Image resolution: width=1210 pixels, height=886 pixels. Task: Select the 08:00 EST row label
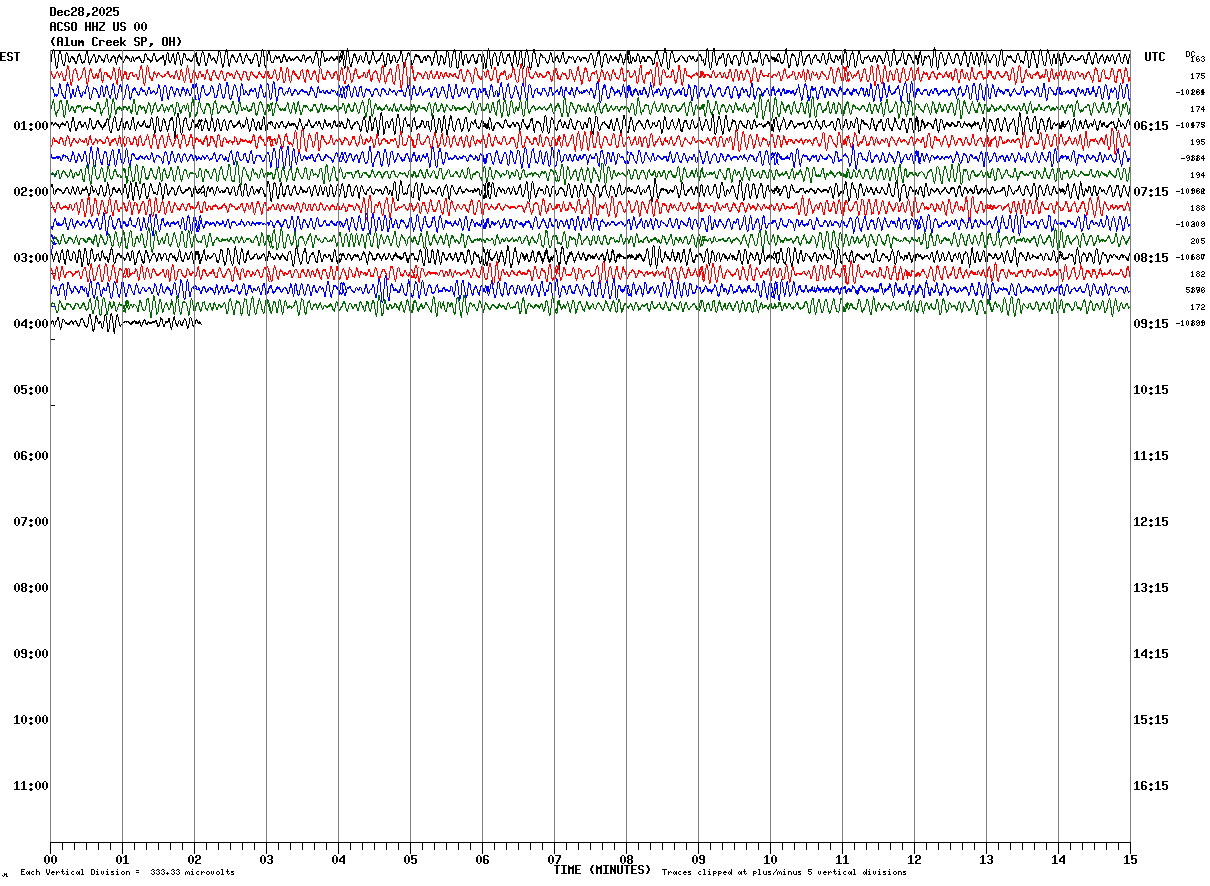click(x=31, y=588)
